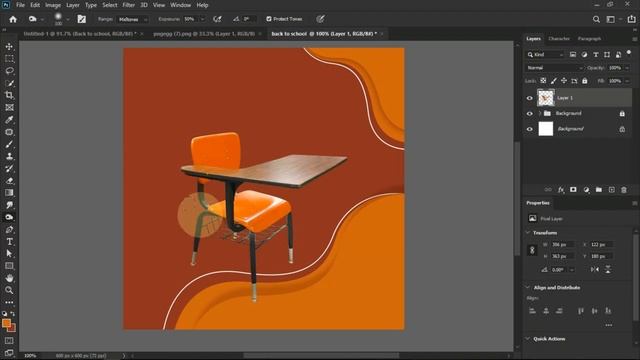640x360 pixels.
Task: Select the Pen tool
Action: tap(9, 229)
